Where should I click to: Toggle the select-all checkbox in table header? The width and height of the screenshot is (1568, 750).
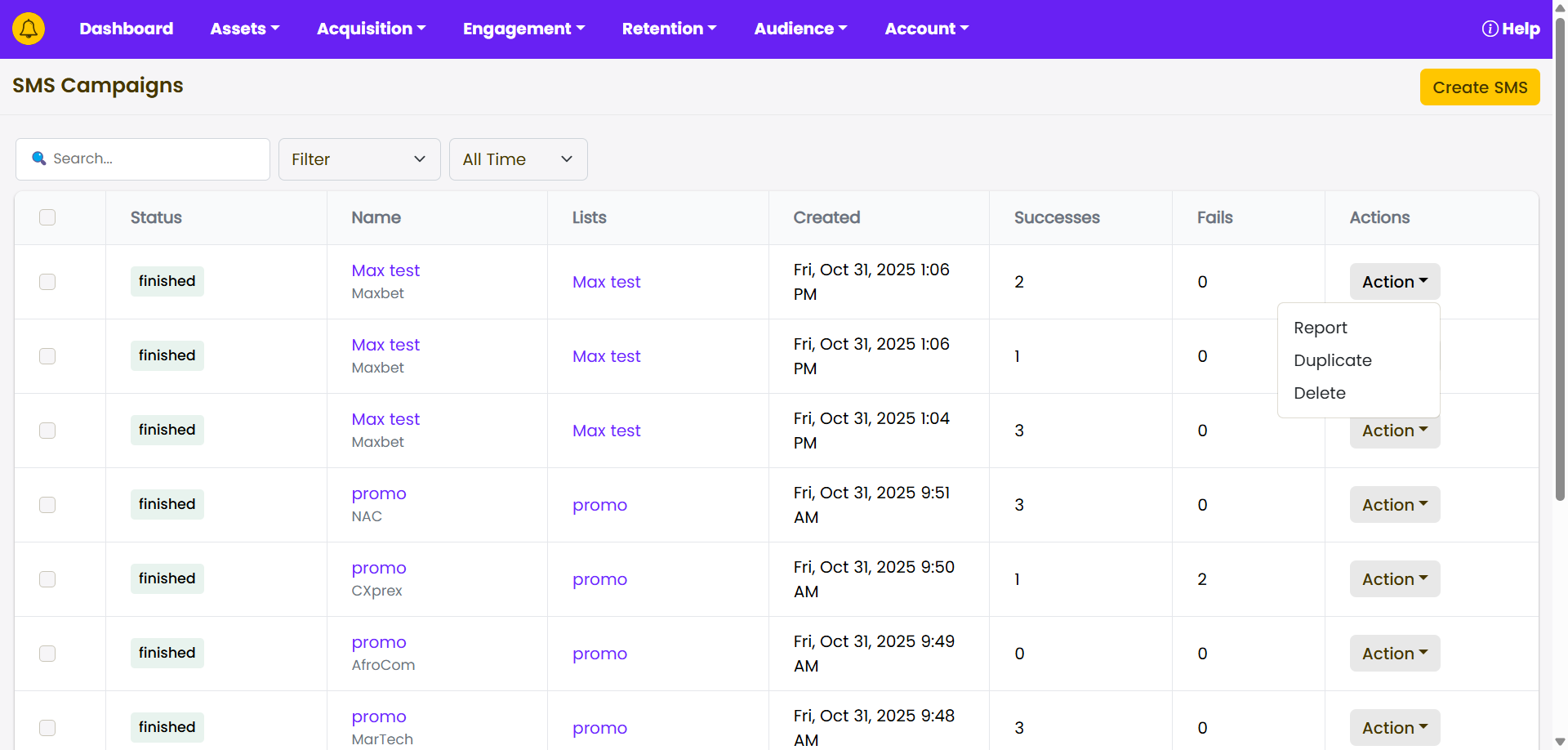47,217
